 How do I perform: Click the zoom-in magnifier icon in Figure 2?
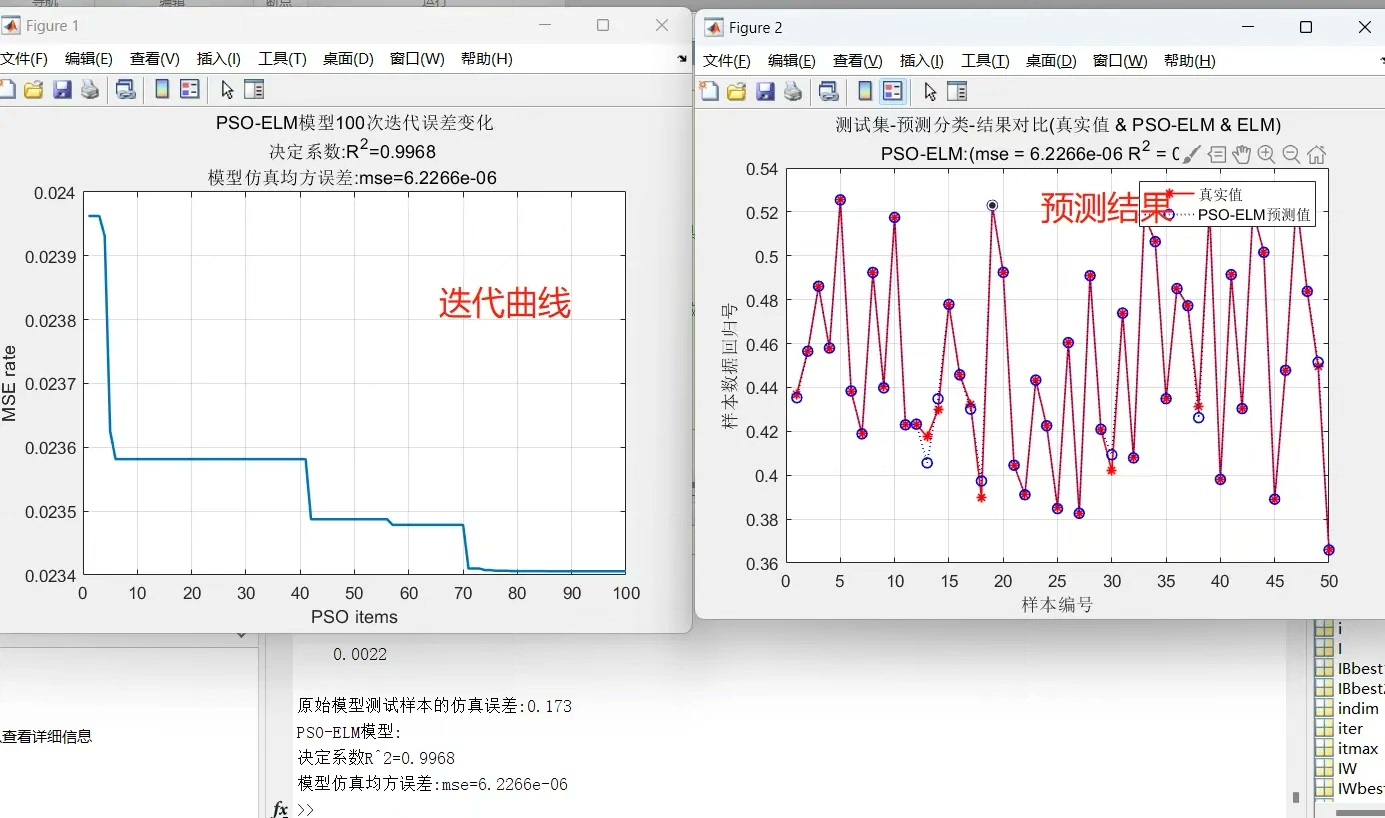pos(1265,154)
